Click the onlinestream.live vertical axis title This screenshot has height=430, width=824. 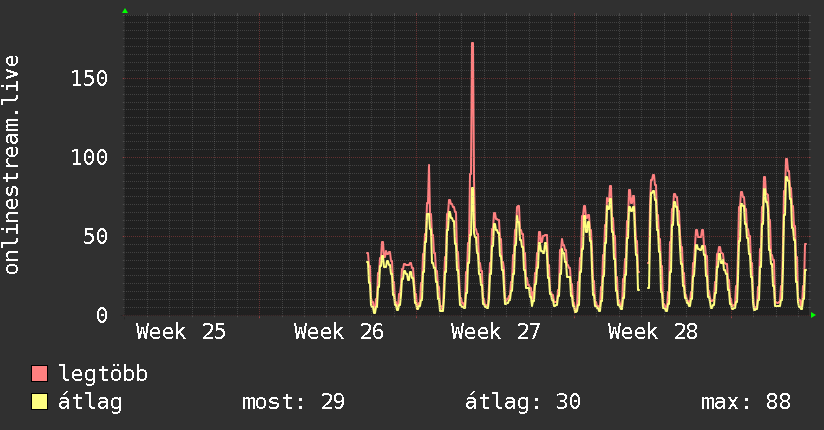tap(11, 165)
